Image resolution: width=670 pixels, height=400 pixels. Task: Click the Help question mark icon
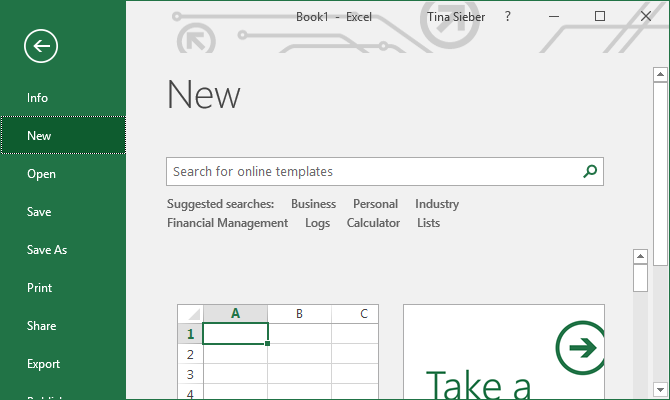[x=507, y=16]
